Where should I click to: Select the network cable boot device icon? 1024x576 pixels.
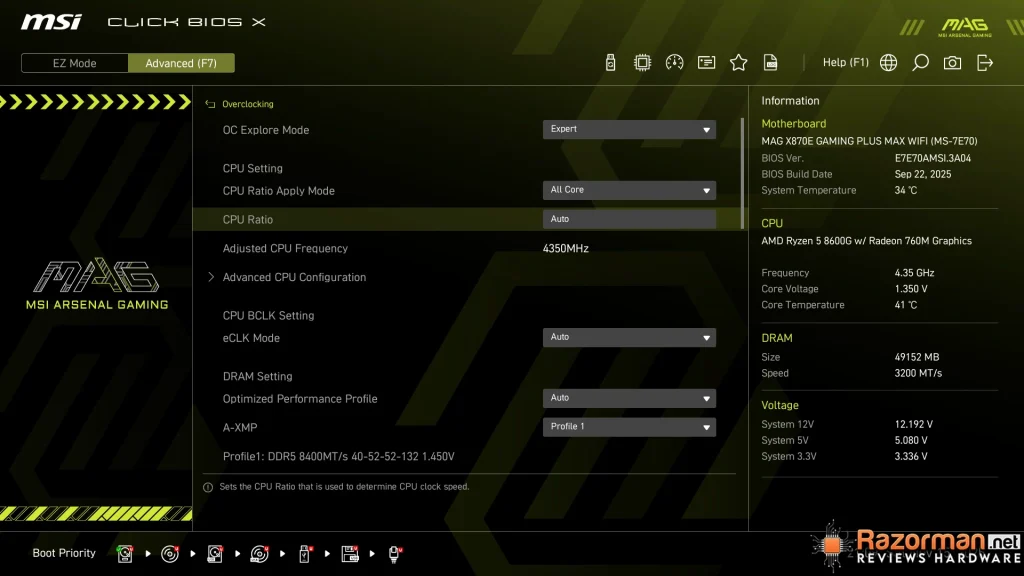pos(394,554)
